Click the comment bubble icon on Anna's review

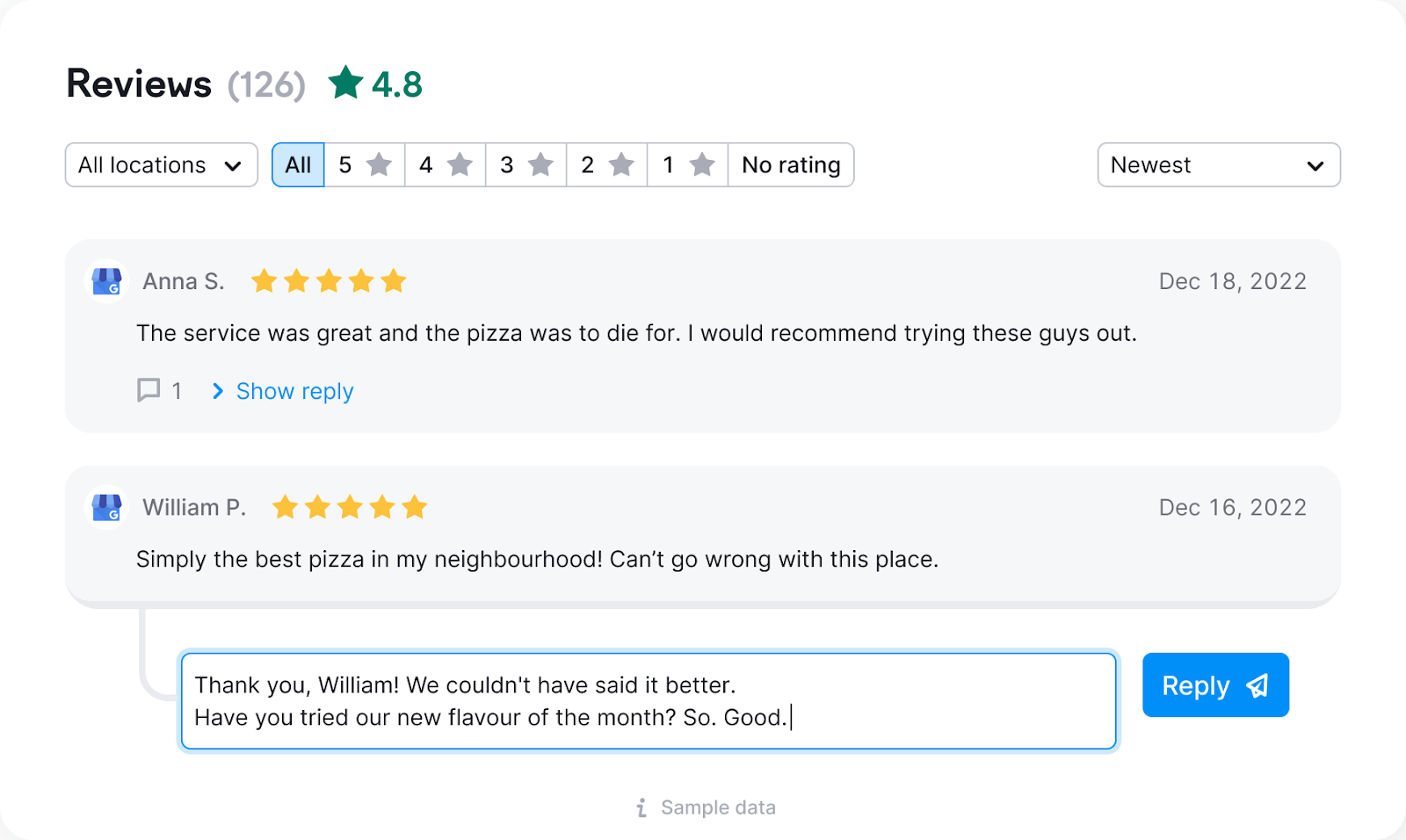[147, 391]
